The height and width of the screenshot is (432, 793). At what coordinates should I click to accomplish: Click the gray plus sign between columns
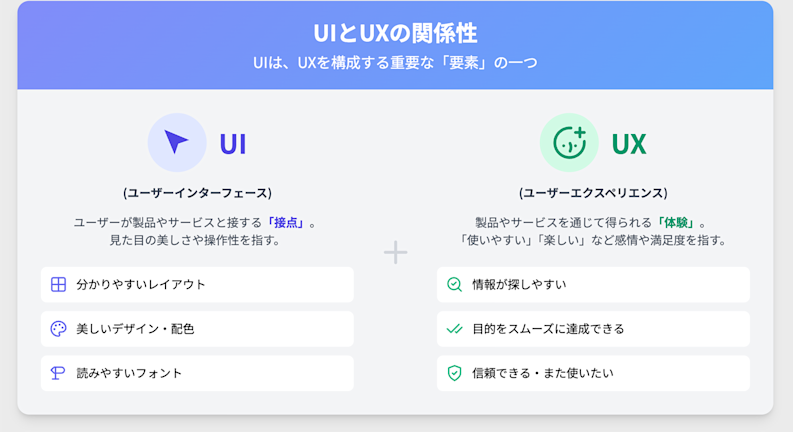(x=396, y=253)
